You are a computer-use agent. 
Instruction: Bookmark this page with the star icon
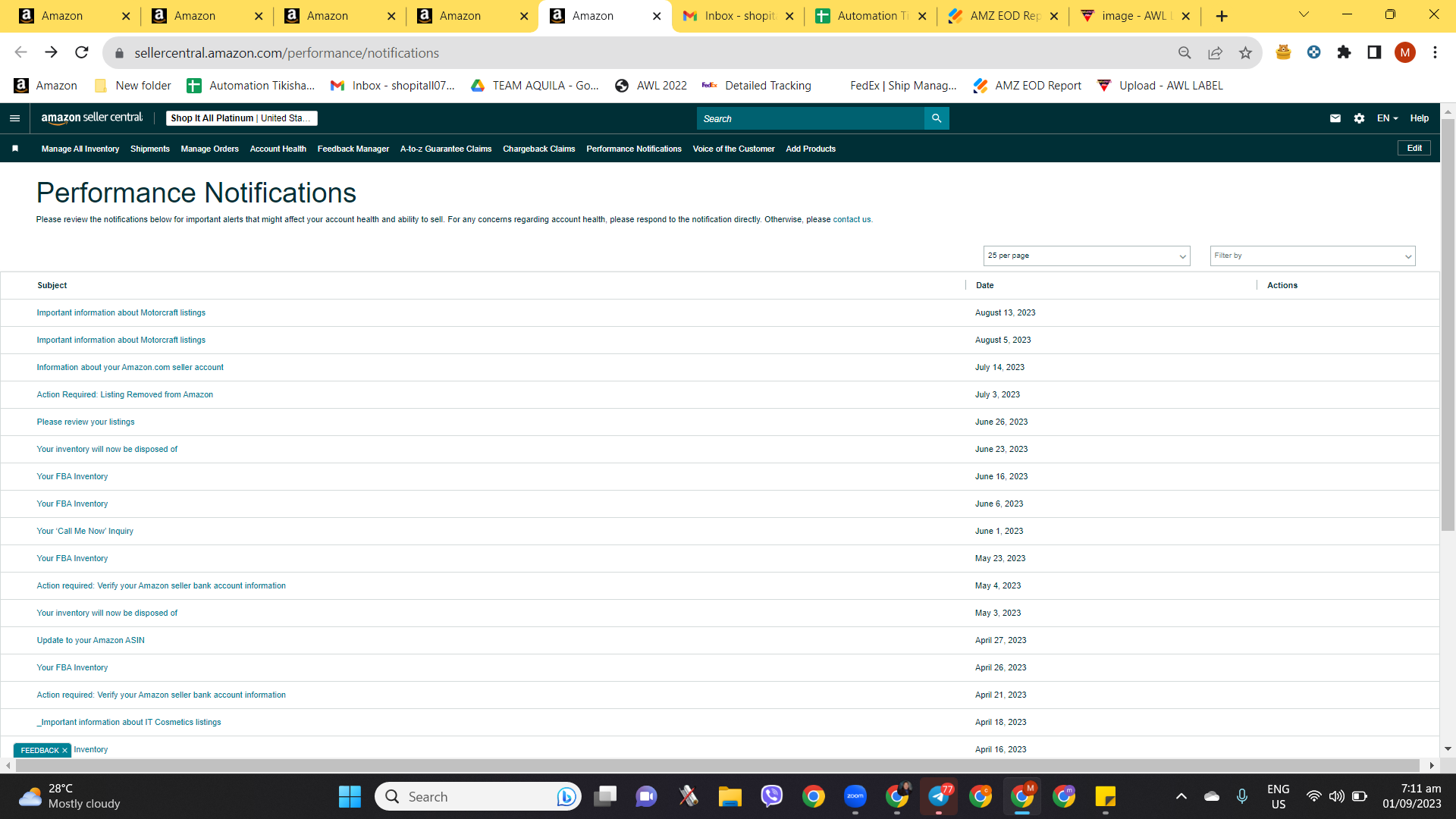point(1245,52)
